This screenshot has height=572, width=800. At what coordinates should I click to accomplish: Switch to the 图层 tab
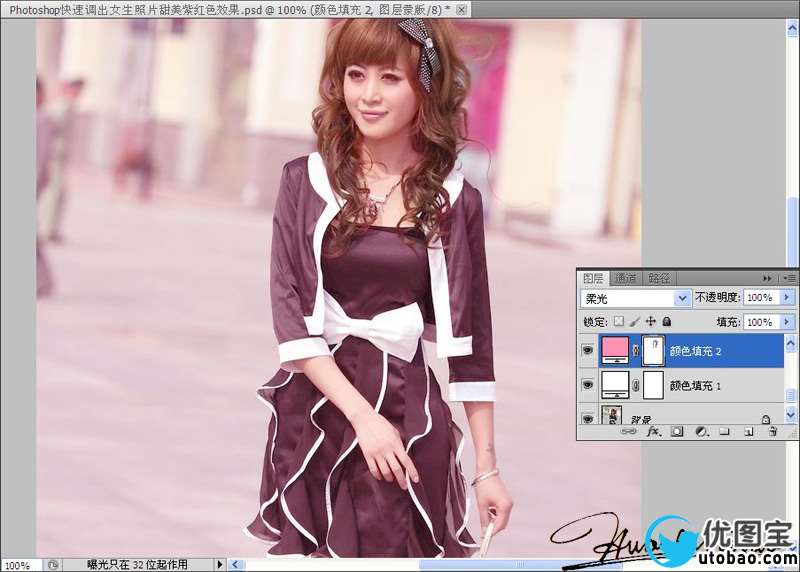593,278
